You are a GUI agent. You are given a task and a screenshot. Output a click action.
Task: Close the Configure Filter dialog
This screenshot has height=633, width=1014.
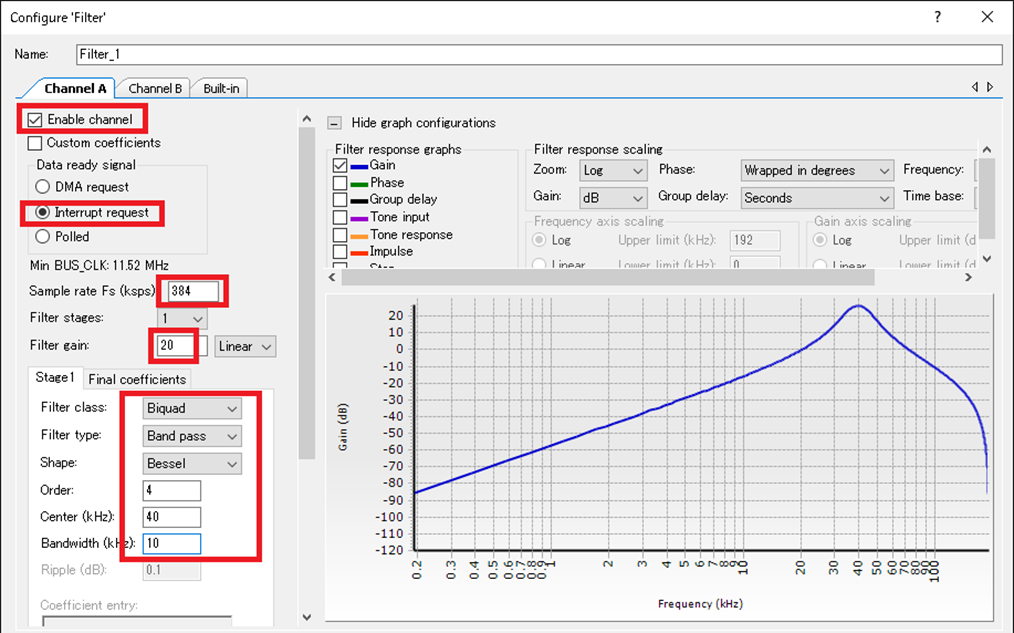pyautogui.click(x=987, y=17)
